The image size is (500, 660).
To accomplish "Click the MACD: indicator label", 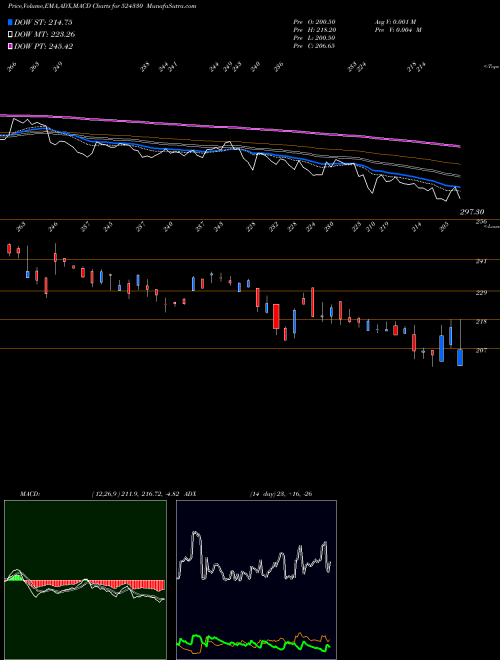I will (x=29, y=494).
